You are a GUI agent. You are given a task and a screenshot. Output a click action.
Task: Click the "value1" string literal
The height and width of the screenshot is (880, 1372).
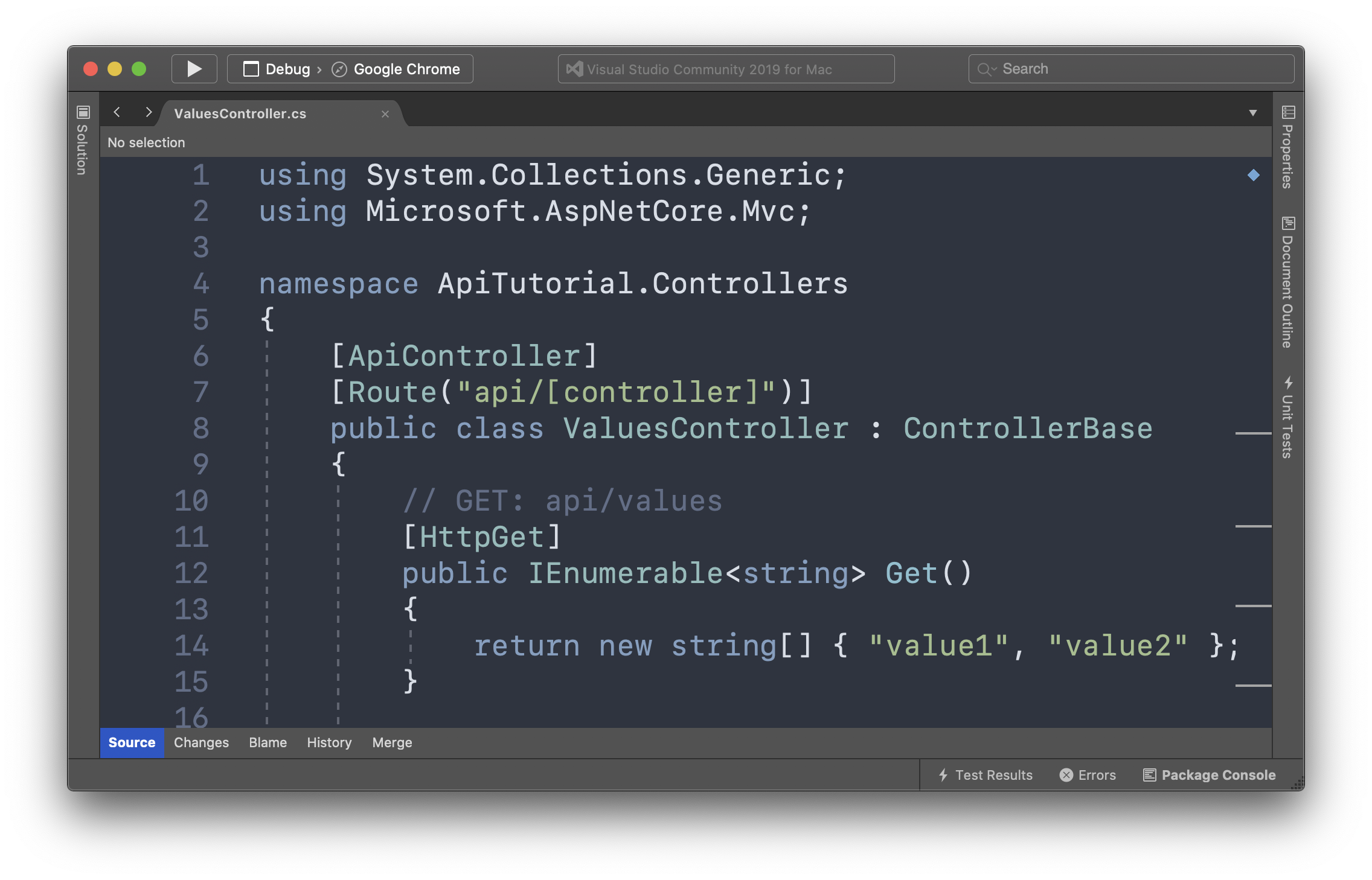938,646
